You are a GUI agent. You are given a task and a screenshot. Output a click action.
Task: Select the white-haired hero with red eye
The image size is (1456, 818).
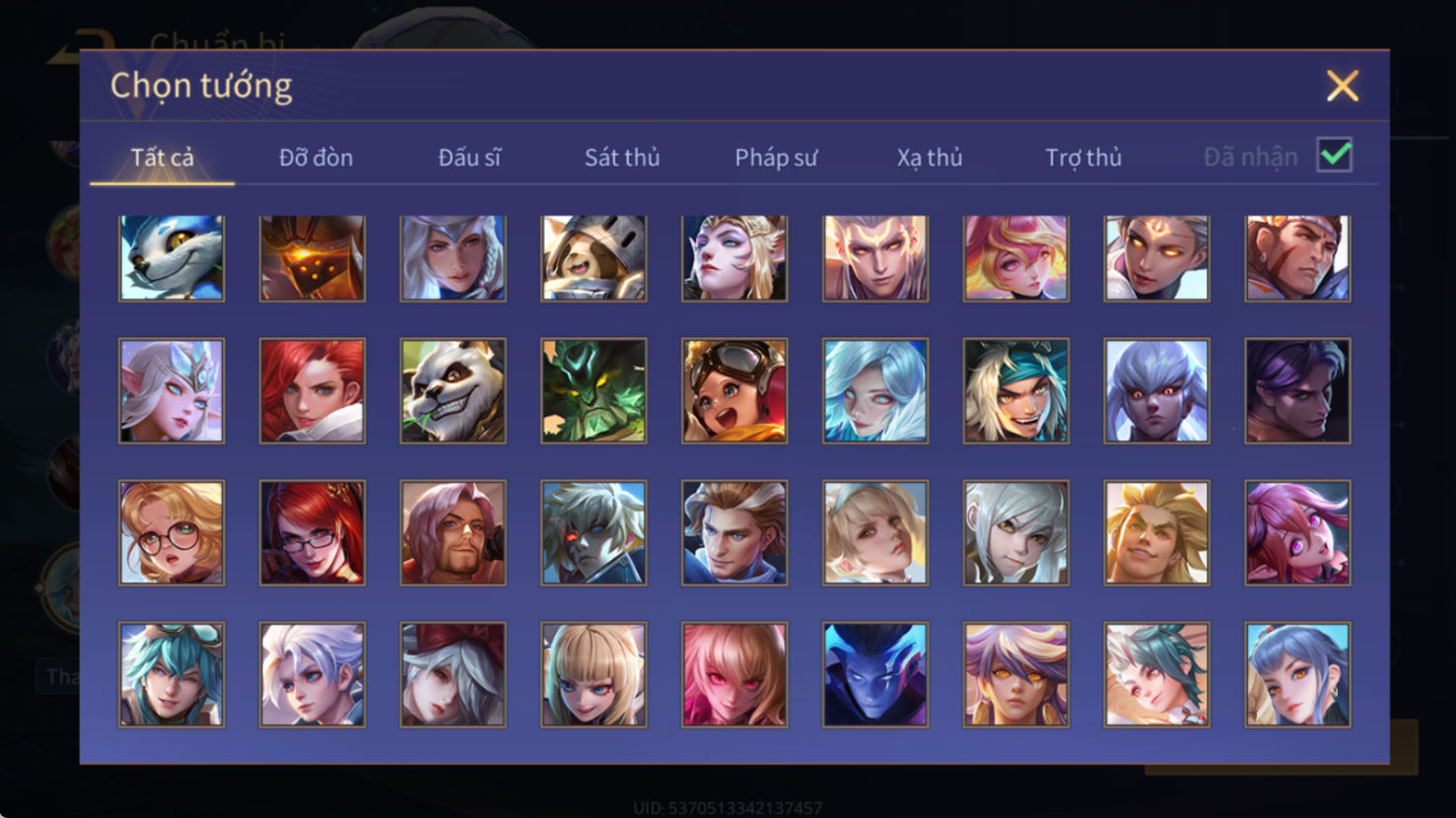[593, 533]
